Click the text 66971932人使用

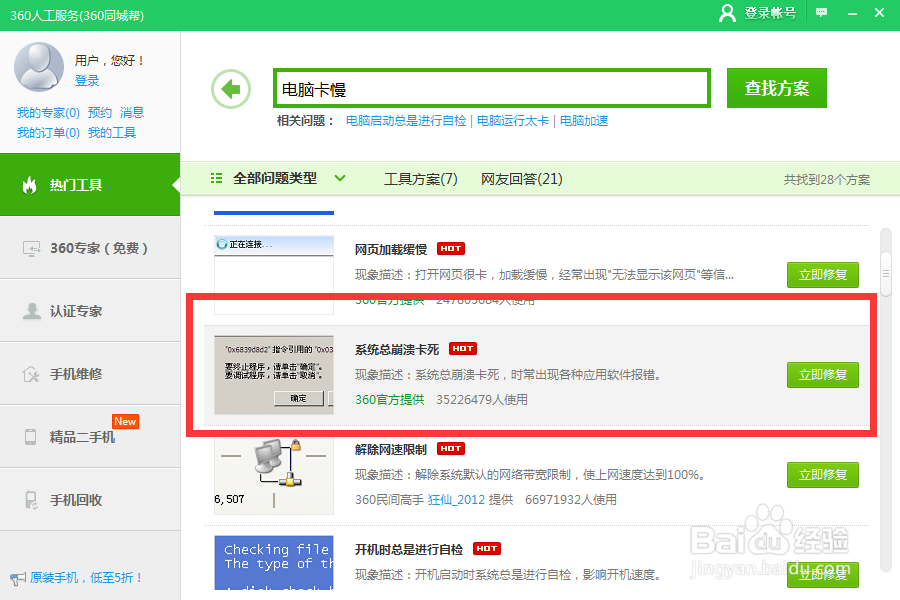point(571,500)
